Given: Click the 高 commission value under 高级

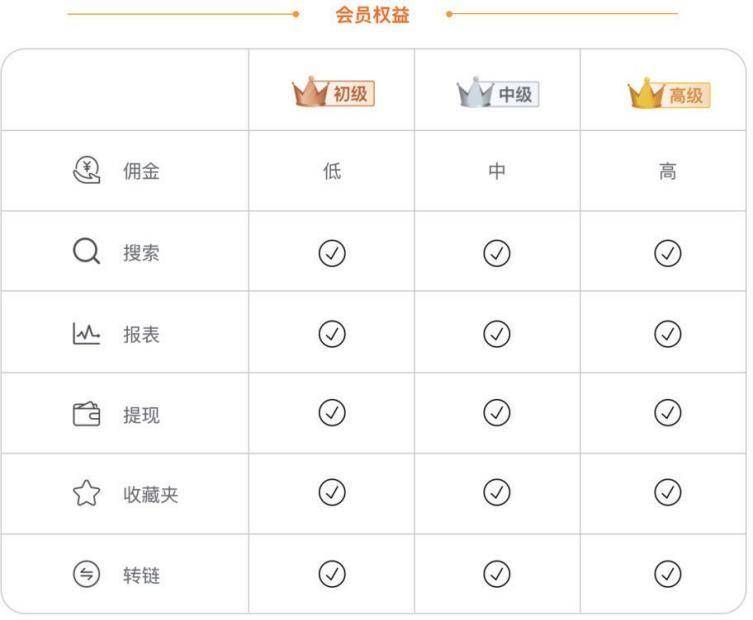Looking at the screenshot, I should click(x=668, y=171).
